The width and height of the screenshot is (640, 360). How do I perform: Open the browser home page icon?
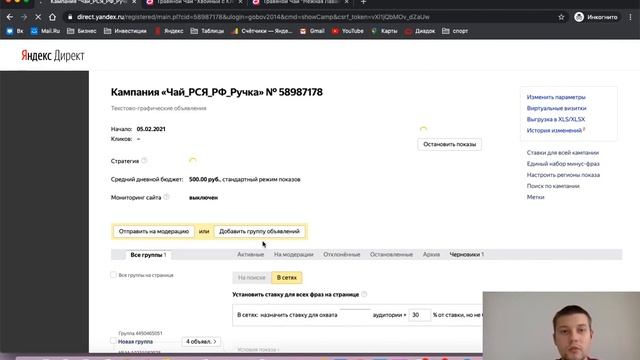pyautogui.click(x=52, y=17)
